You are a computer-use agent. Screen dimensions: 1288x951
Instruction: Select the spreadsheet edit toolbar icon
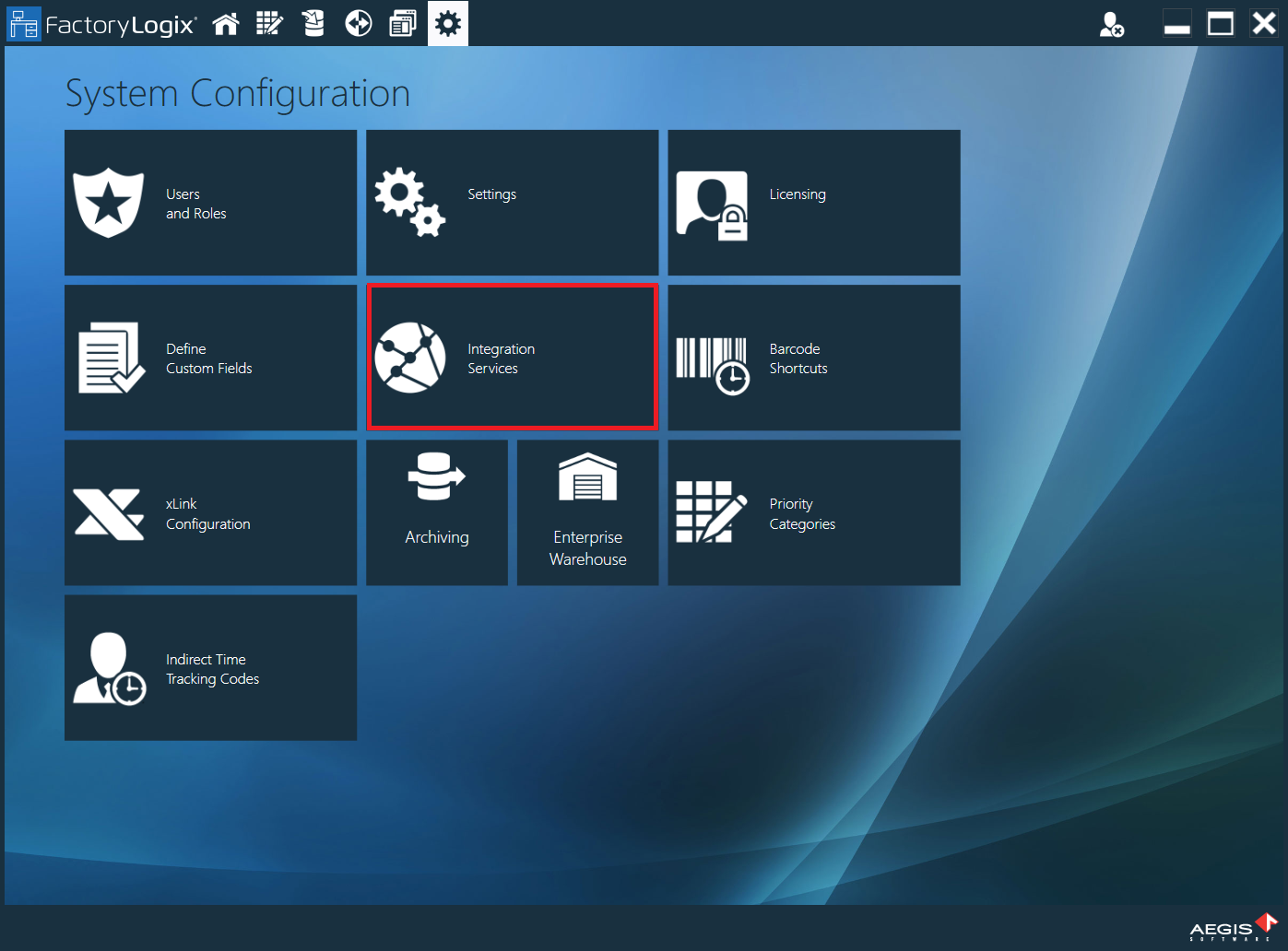[x=269, y=23]
